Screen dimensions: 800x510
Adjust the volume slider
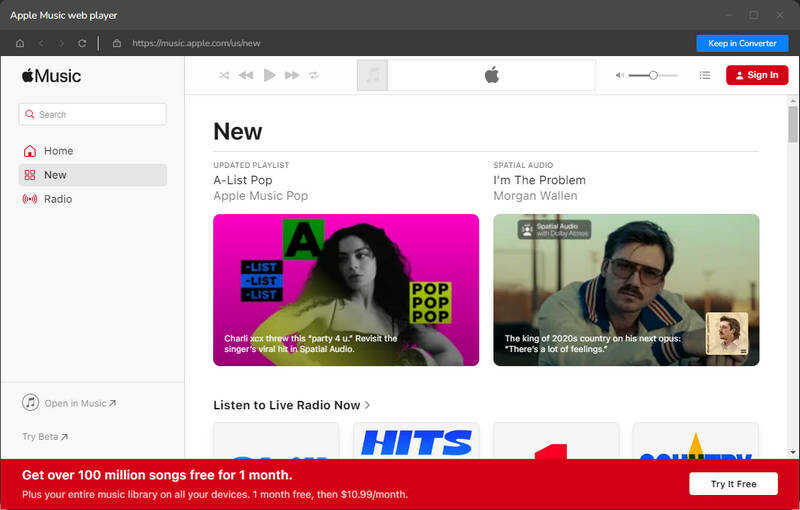click(653, 75)
